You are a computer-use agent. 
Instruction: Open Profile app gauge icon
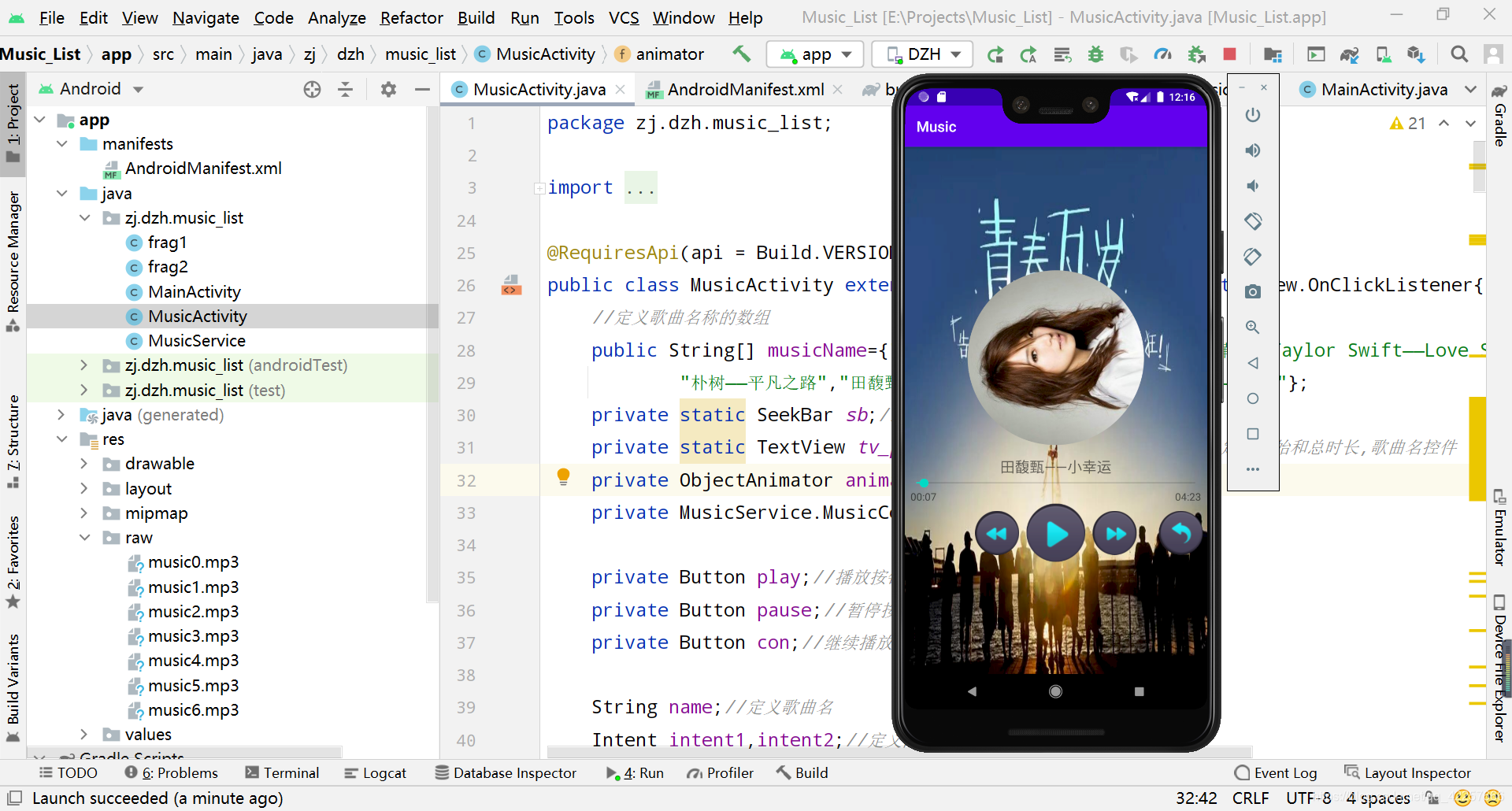pos(1162,54)
